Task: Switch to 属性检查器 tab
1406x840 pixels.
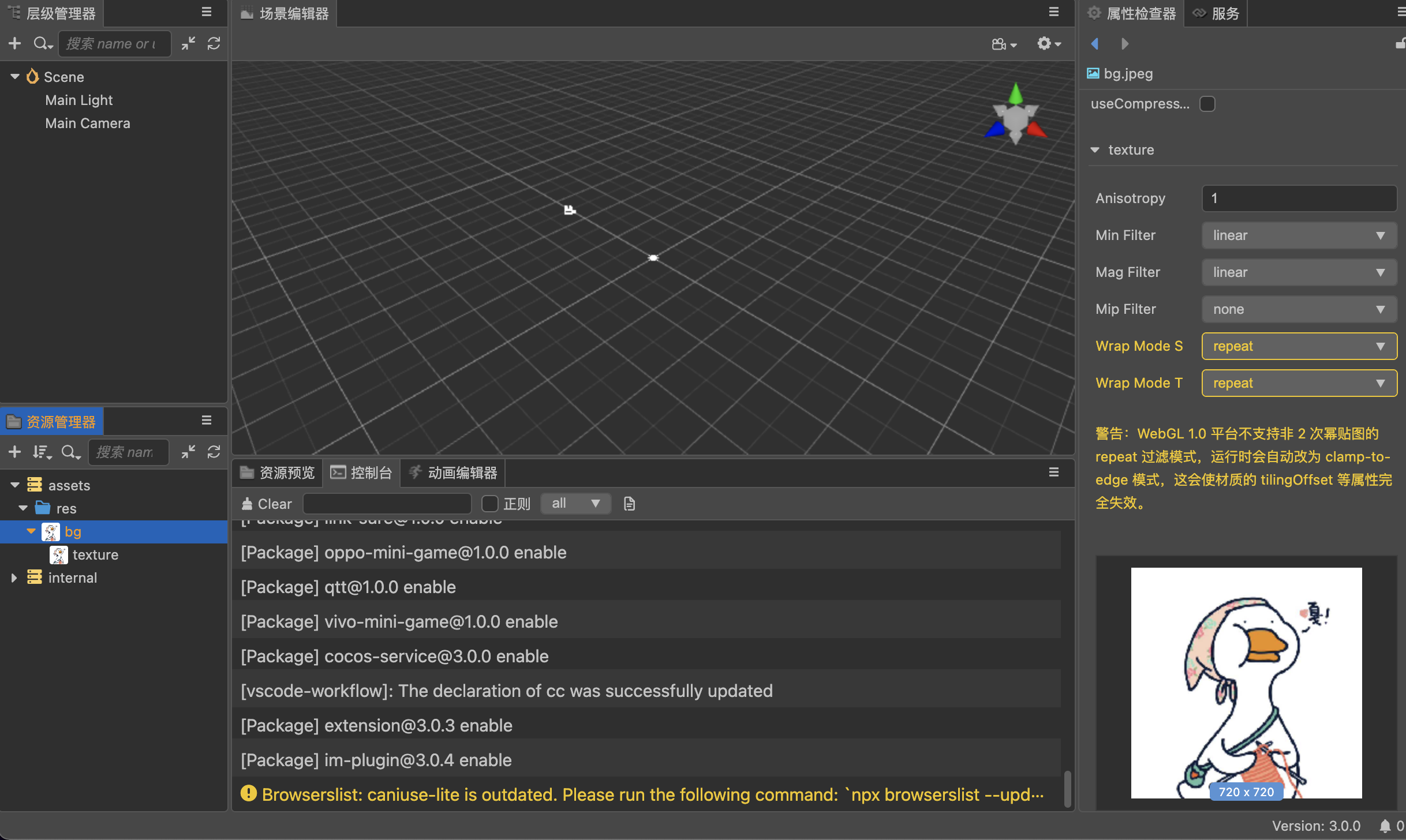Action: [x=1132, y=13]
